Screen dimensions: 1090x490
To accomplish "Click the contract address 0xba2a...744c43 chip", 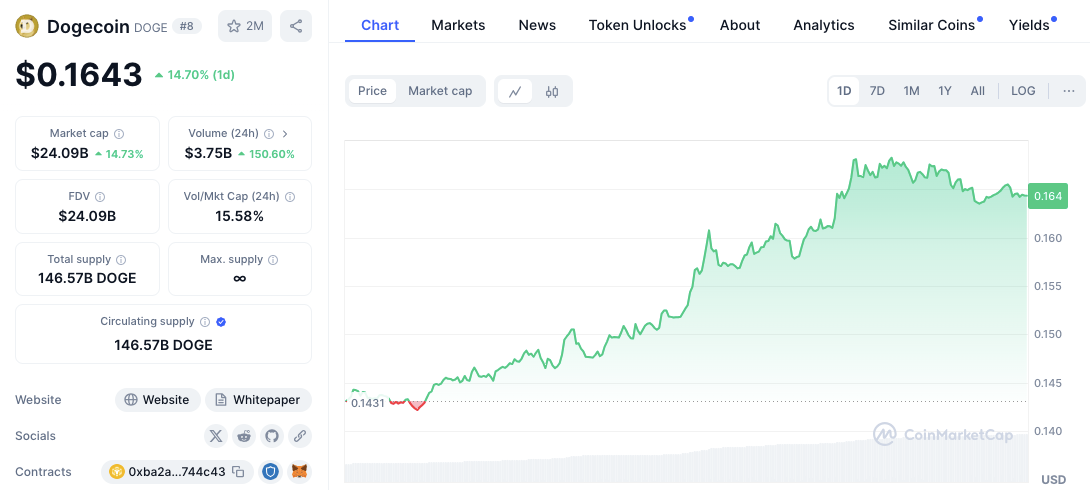I will (x=177, y=471).
